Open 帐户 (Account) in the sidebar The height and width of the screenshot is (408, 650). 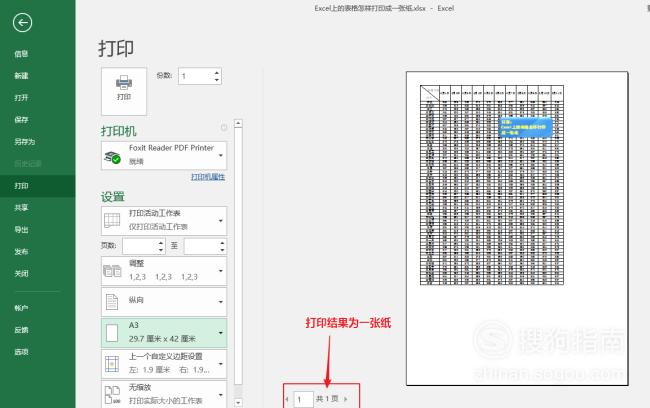[21, 308]
